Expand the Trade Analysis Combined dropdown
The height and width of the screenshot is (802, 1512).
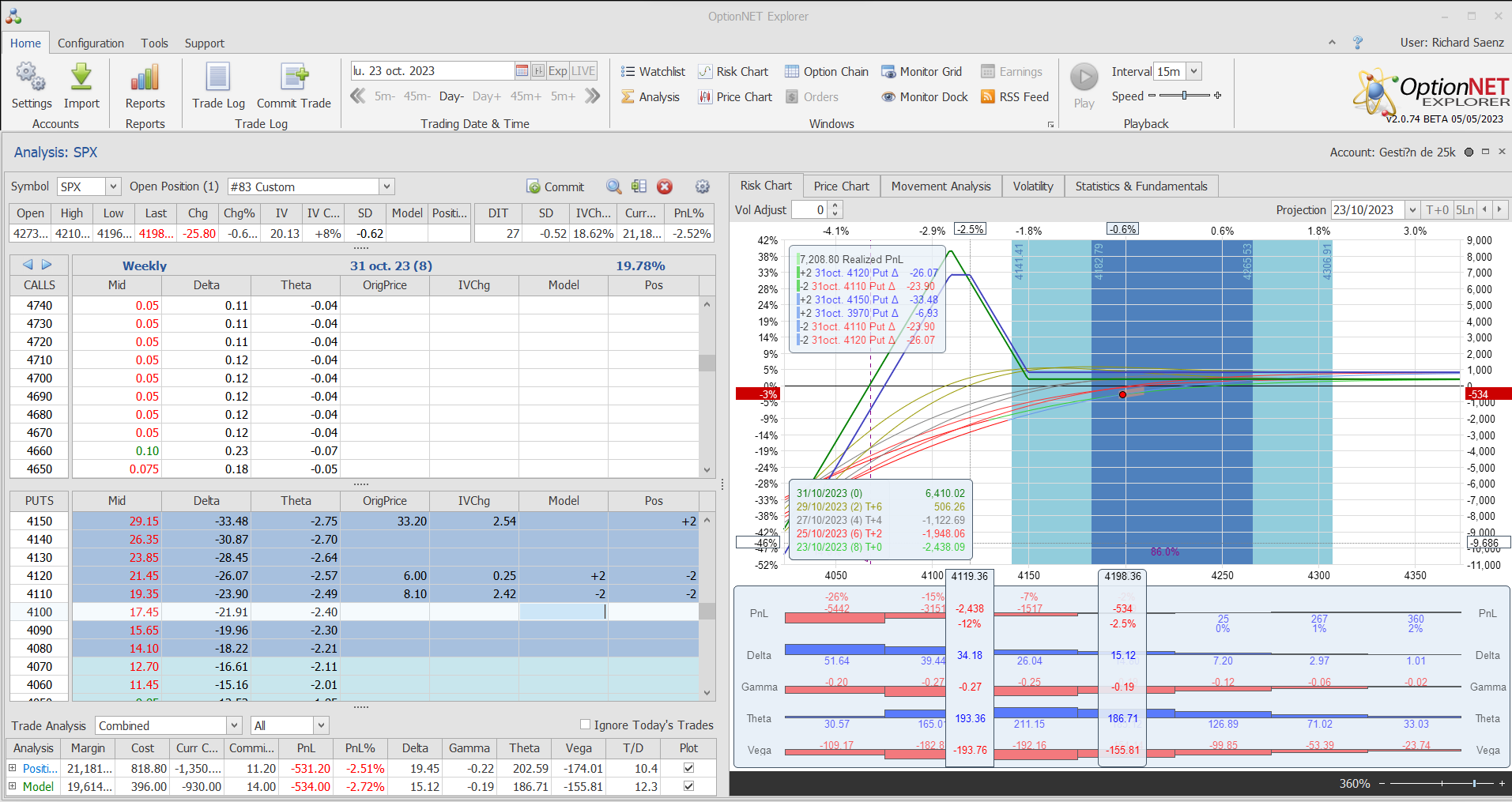(234, 725)
